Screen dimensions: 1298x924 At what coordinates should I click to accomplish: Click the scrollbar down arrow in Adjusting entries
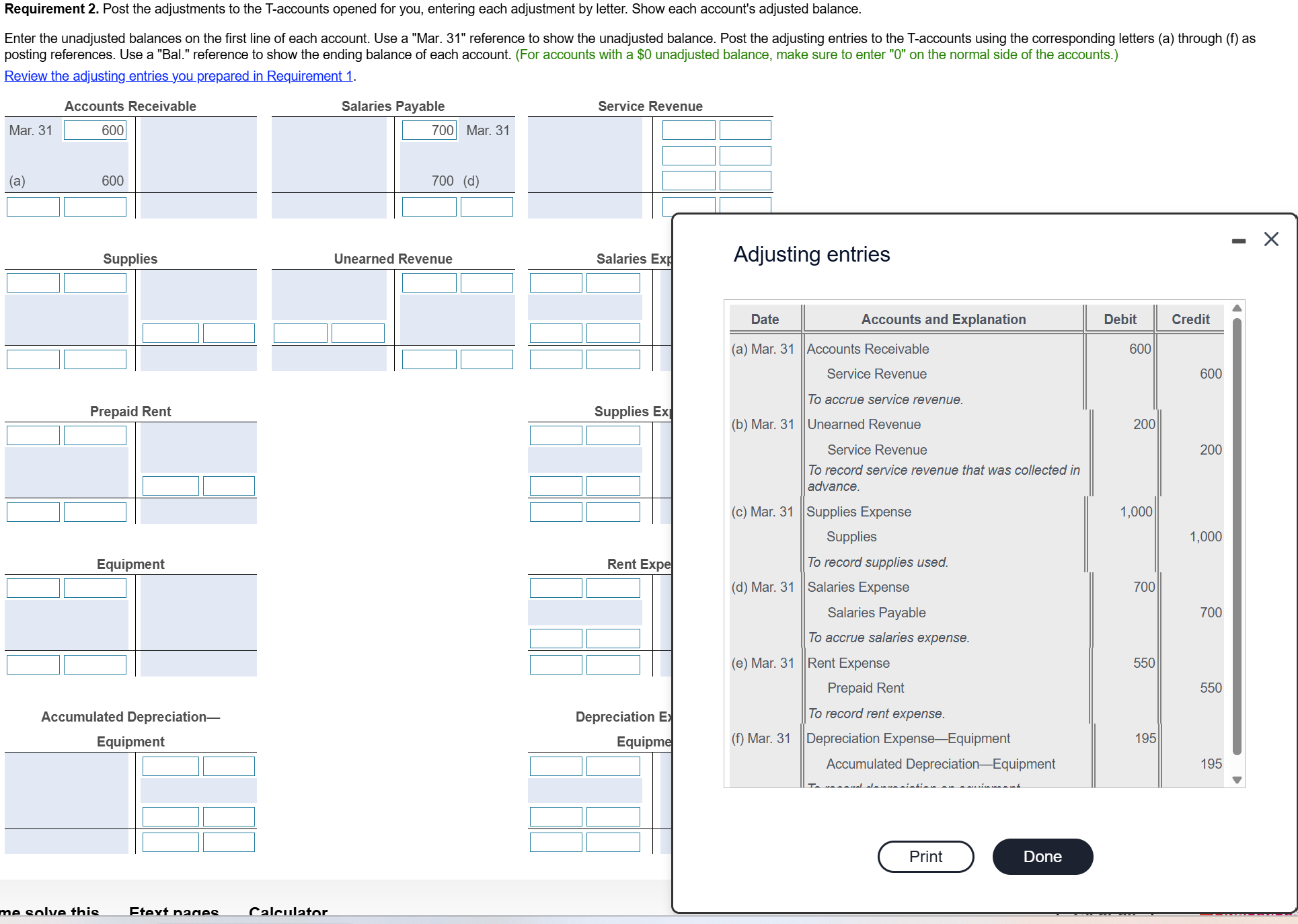coord(1237,780)
